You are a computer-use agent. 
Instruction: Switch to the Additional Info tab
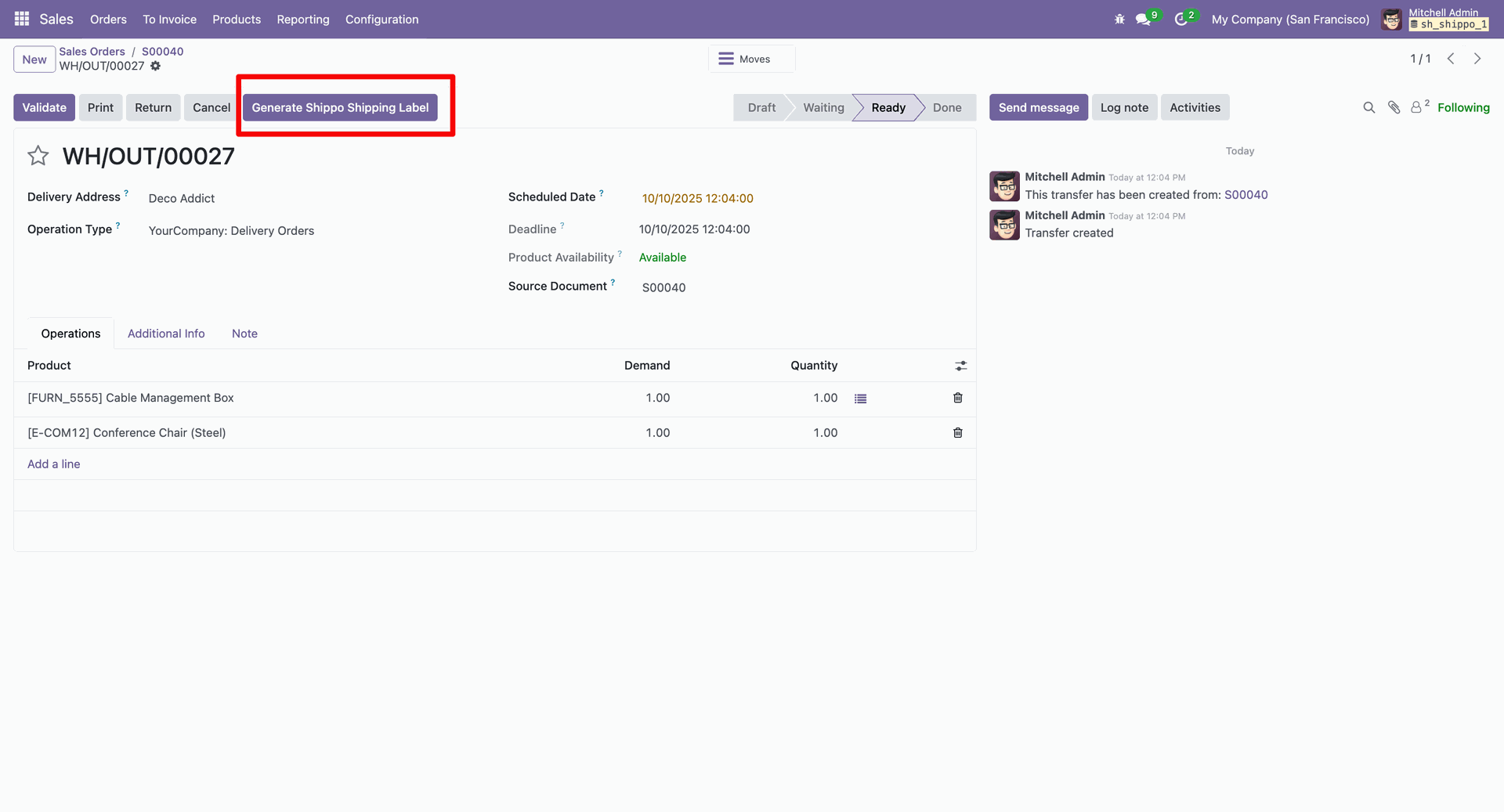click(x=166, y=334)
